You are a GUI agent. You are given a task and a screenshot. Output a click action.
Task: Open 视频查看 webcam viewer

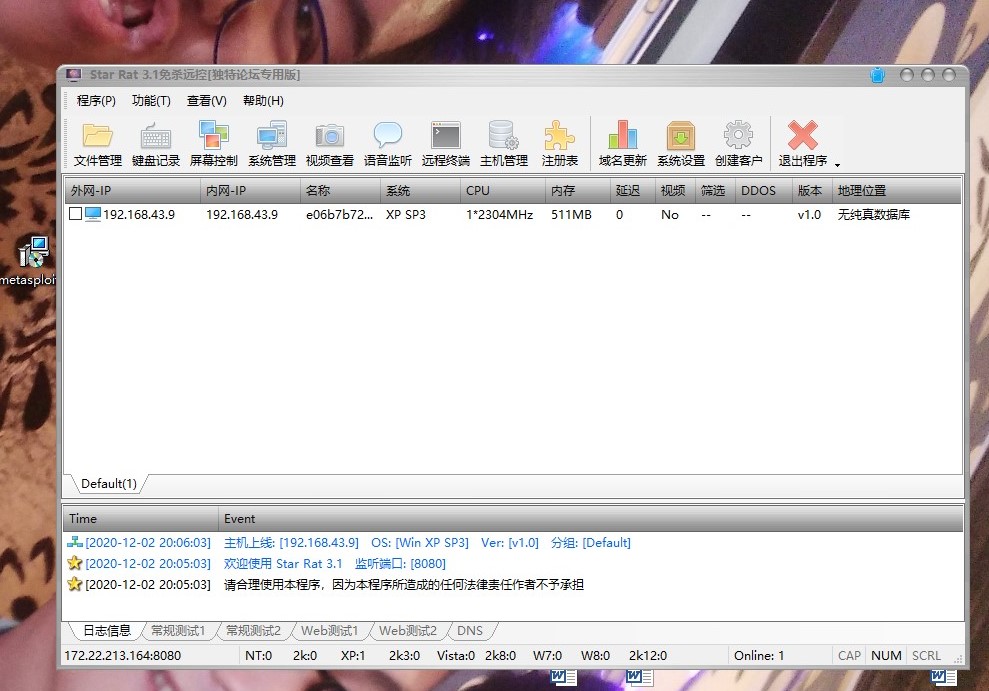click(x=330, y=144)
